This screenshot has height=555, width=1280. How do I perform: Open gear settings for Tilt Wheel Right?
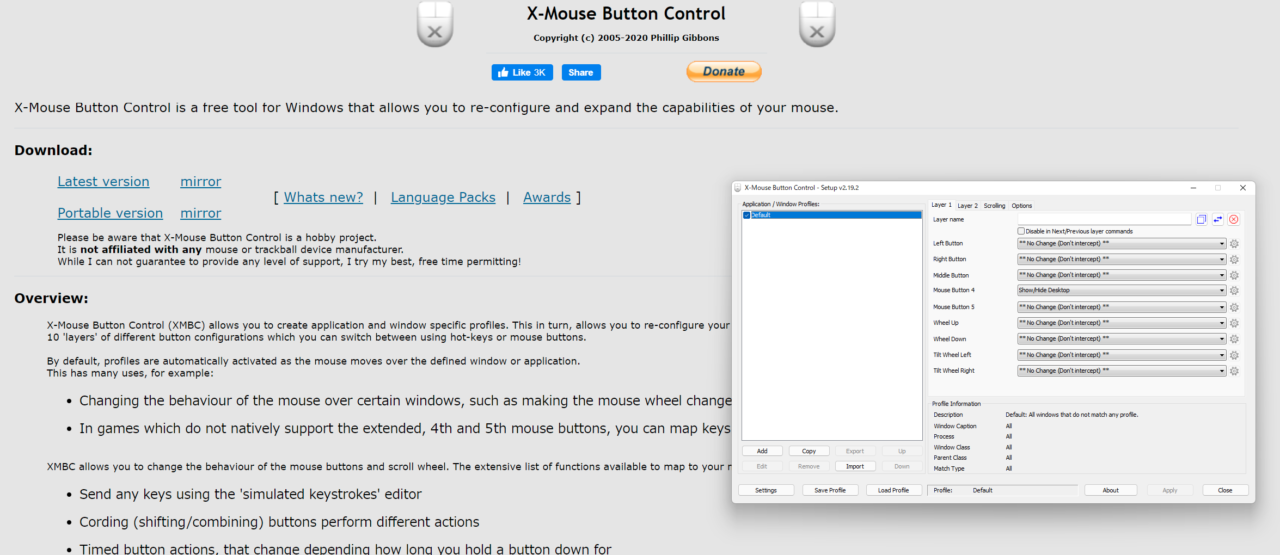click(1234, 371)
